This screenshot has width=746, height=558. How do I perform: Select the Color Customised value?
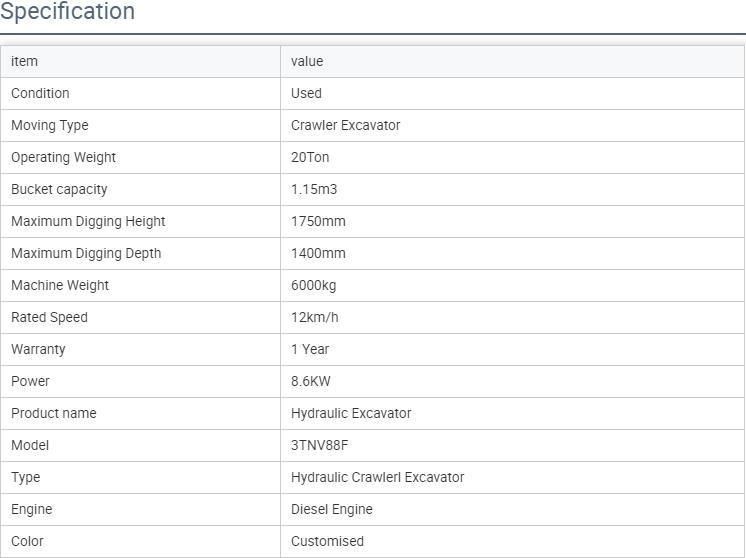[x=327, y=541]
